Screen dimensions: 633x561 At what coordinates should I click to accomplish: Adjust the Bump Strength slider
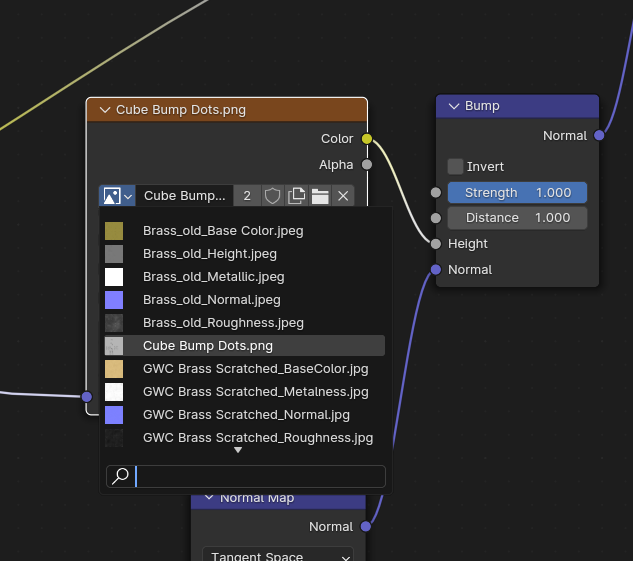point(517,193)
